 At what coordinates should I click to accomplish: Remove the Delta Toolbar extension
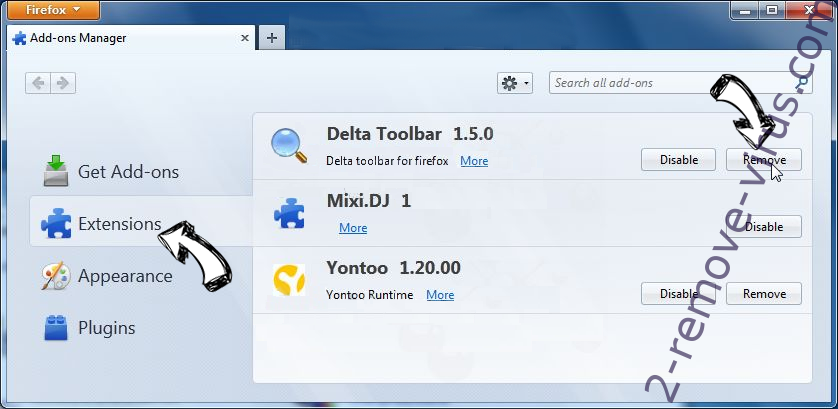[x=764, y=160]
